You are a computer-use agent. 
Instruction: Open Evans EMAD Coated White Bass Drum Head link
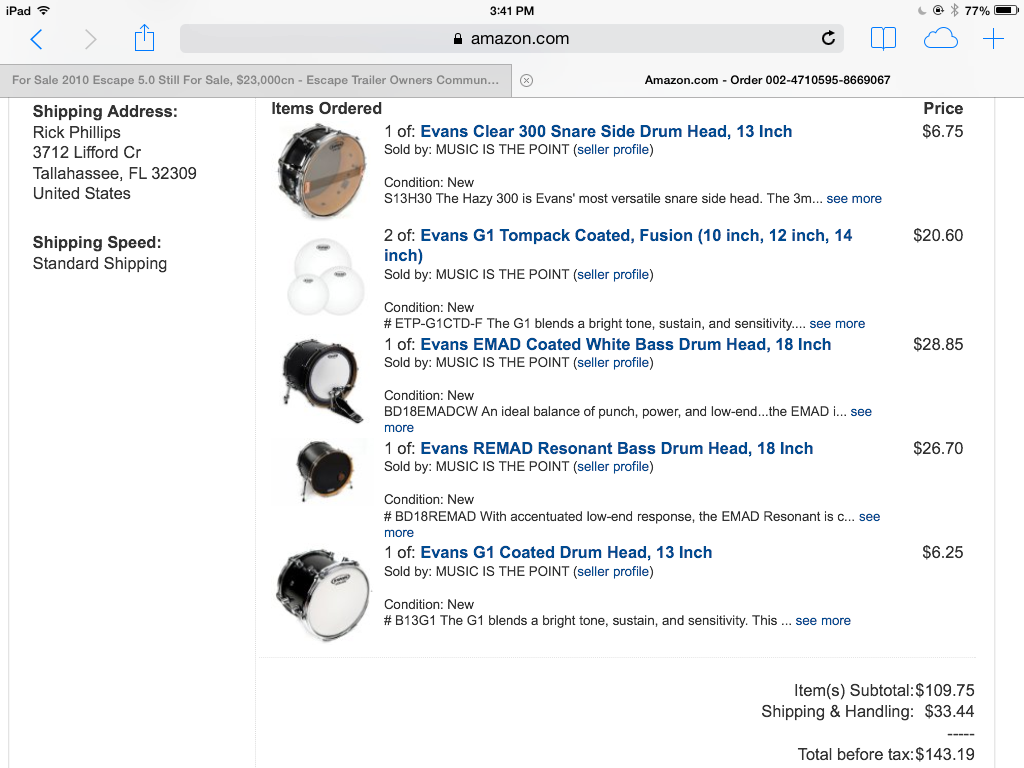pyautogui.click(x=626, y=344)
